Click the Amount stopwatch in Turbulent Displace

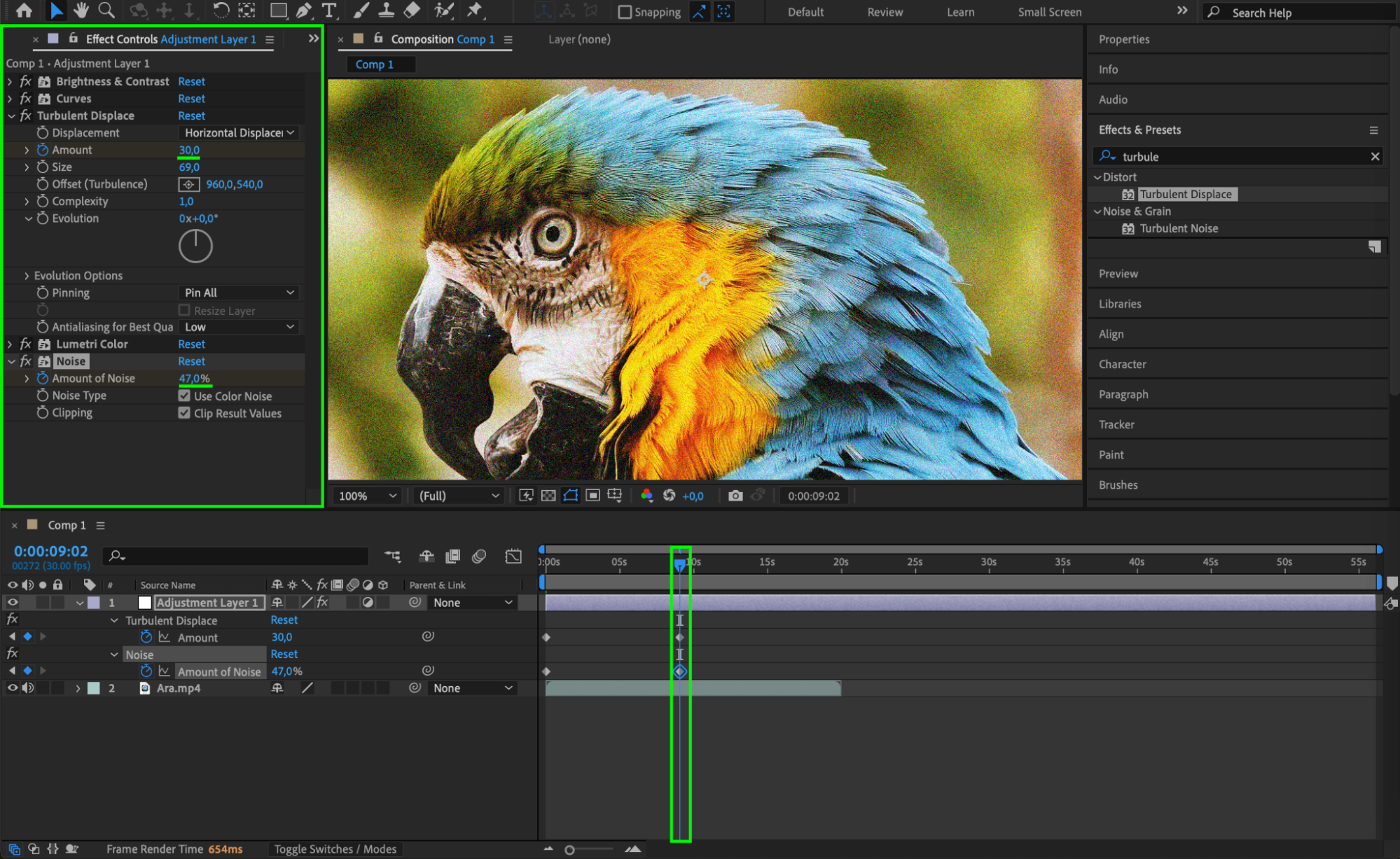click(x=43, y=150)
